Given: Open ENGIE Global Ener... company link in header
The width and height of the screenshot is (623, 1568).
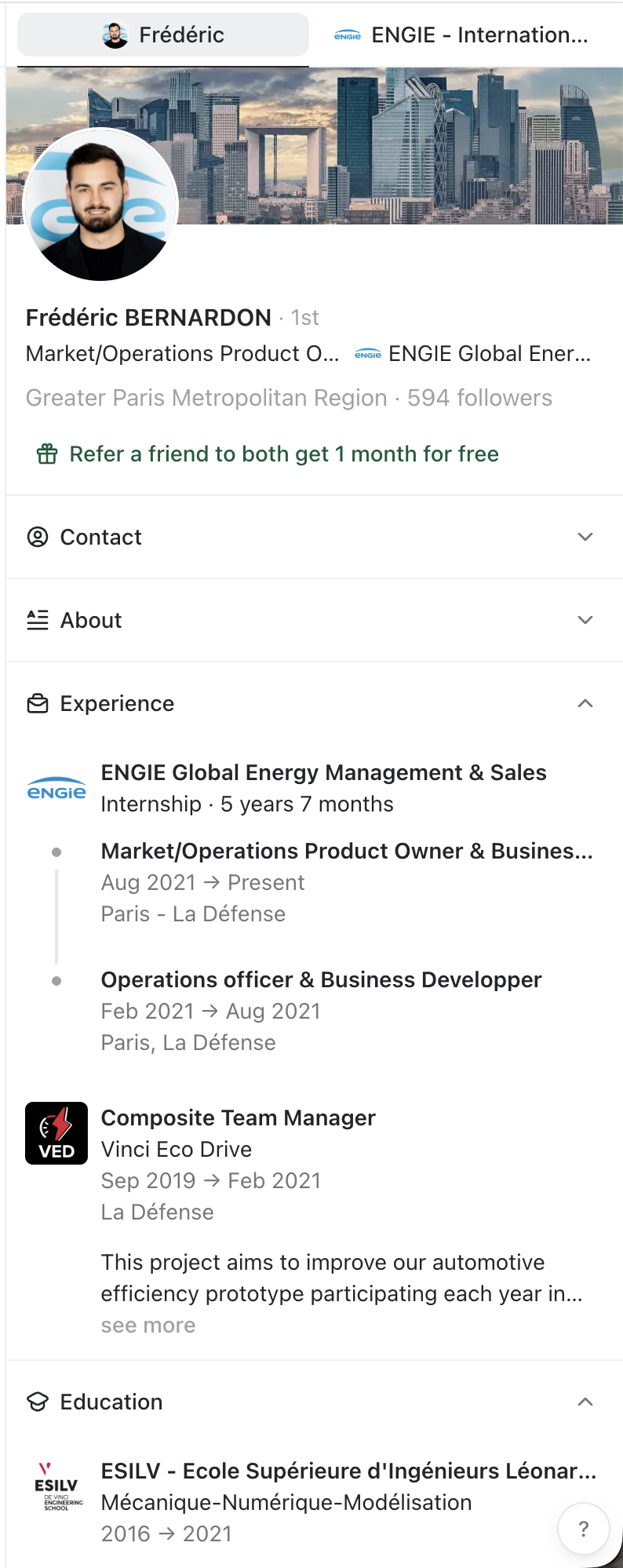Looking at the screenshot, I should (490, 354).
